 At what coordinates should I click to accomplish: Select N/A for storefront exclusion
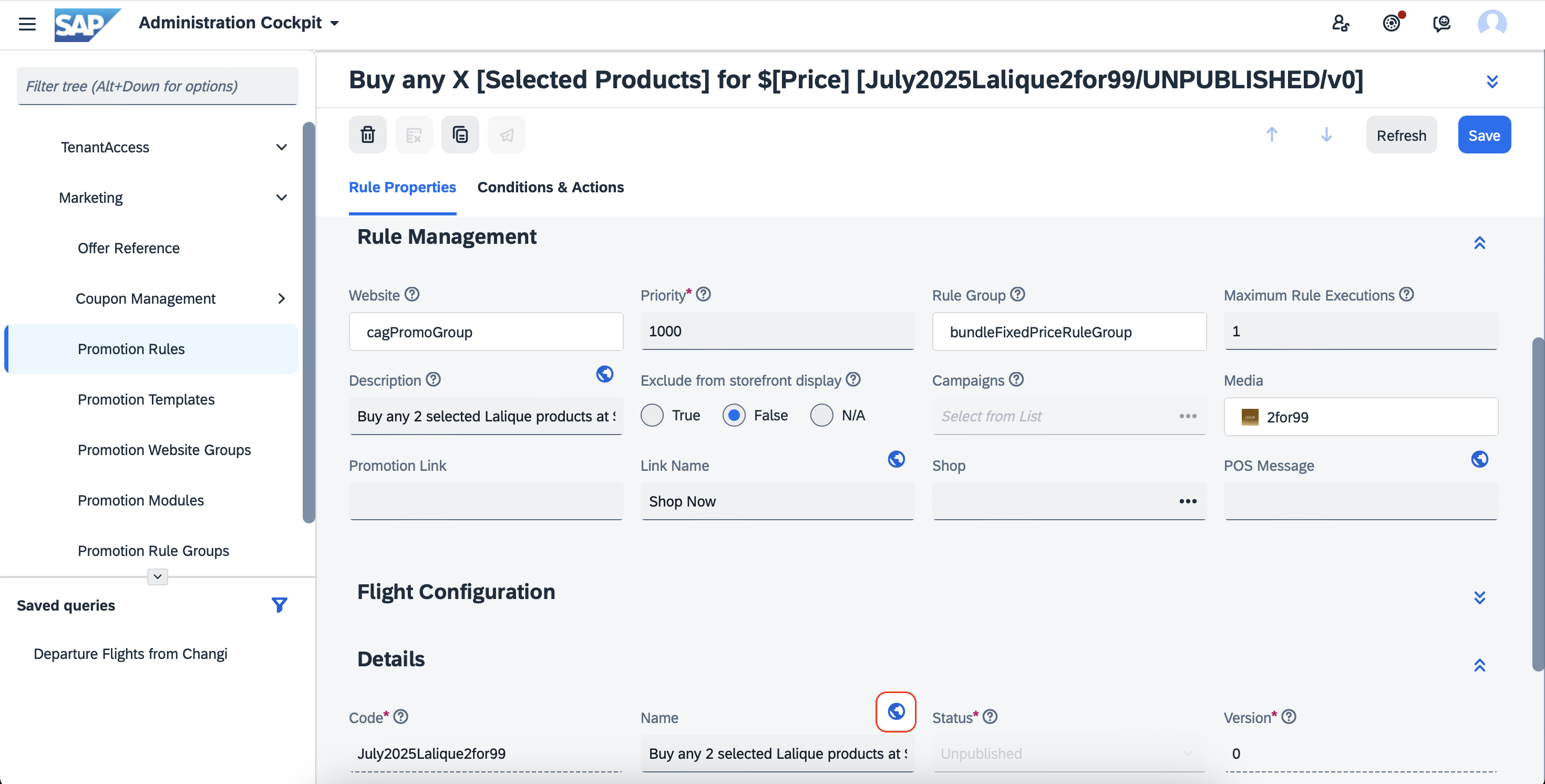822,415
